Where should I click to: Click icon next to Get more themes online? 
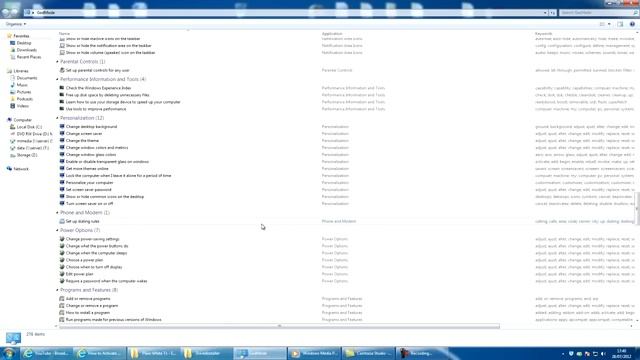(x=62, y=168)
